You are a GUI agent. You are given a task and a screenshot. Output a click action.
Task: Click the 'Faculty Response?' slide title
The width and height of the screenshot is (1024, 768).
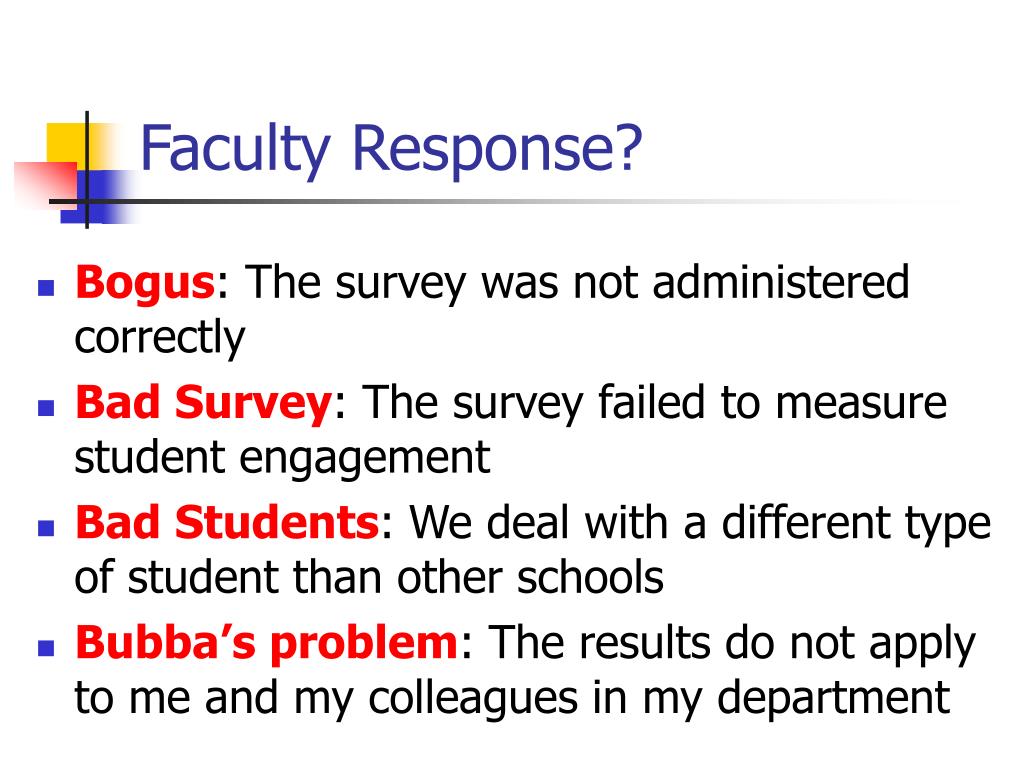click(391, 150)
